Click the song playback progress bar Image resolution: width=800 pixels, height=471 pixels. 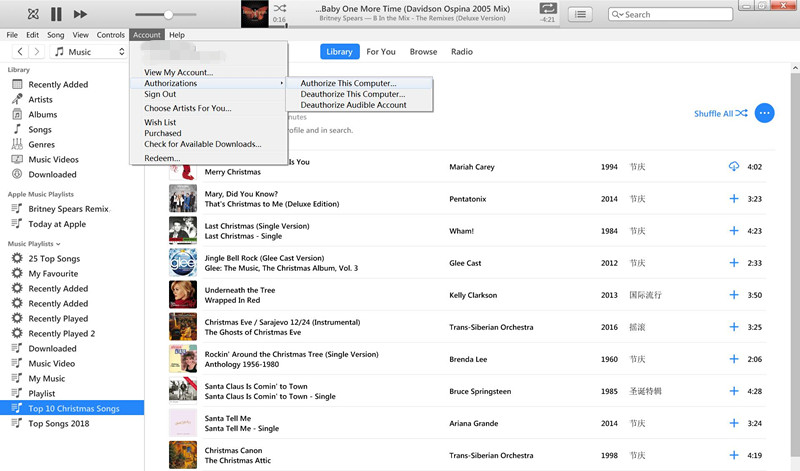413,25
